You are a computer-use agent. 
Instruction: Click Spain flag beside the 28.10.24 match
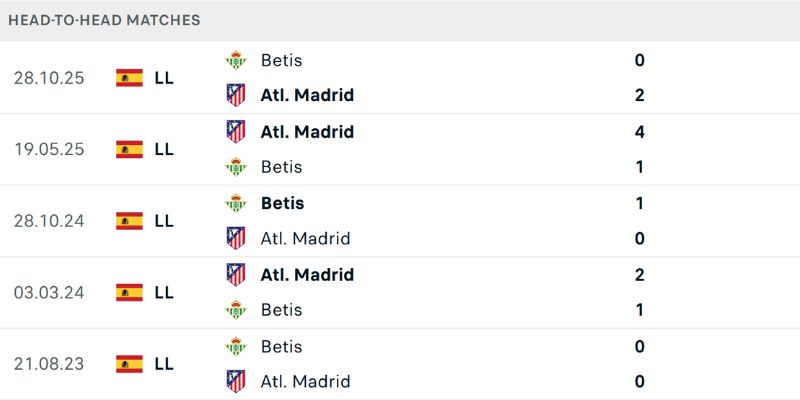(129, 221)
